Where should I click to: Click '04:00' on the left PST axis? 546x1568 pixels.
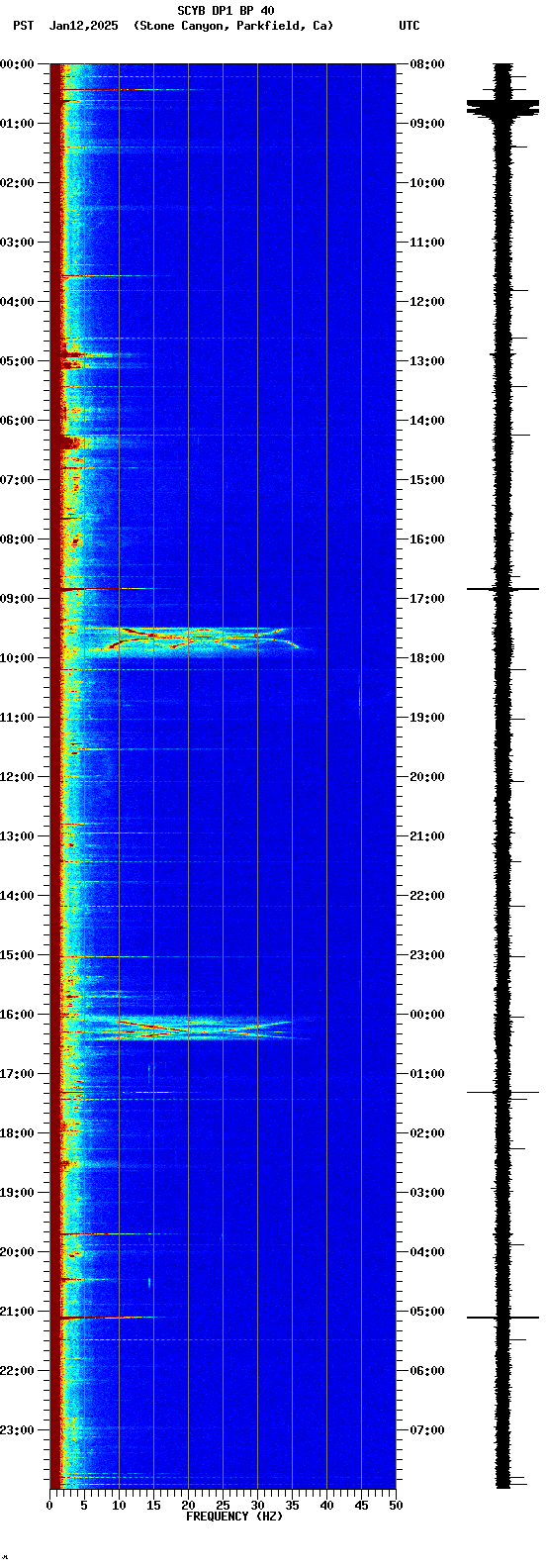pyautogui.click(x=17, y=302)
